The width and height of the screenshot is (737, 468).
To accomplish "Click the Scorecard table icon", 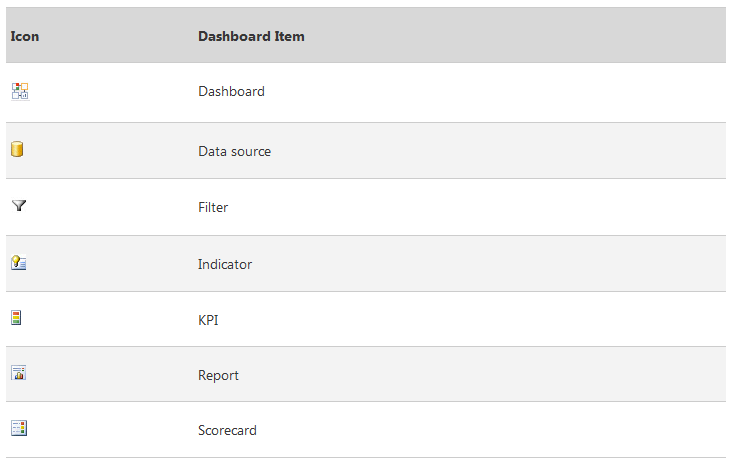I will click(19, 428).
